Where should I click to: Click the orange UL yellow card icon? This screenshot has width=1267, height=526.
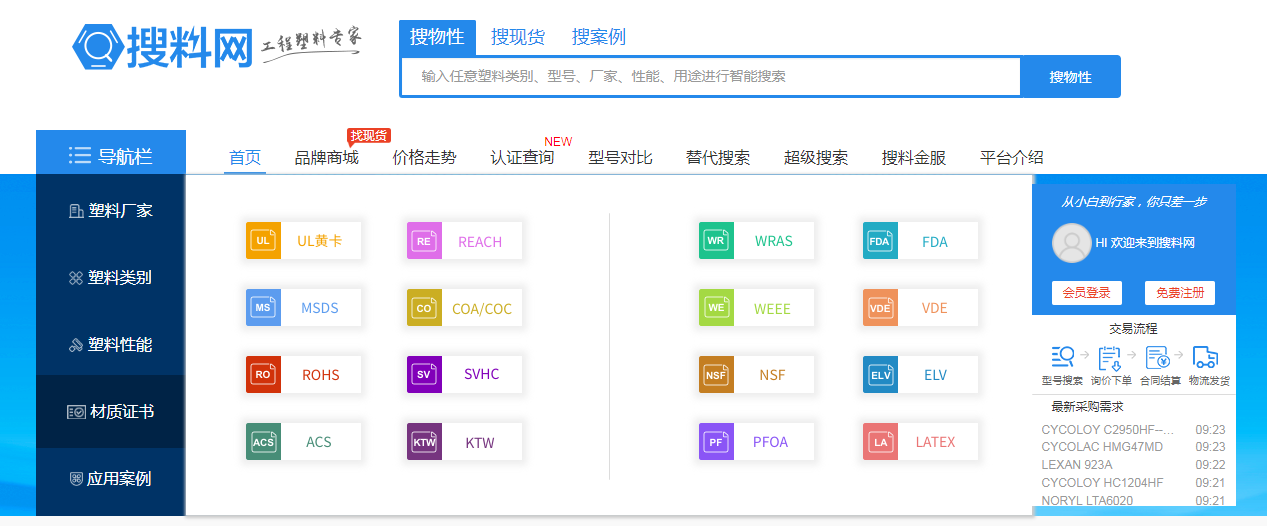click(263, 241)
